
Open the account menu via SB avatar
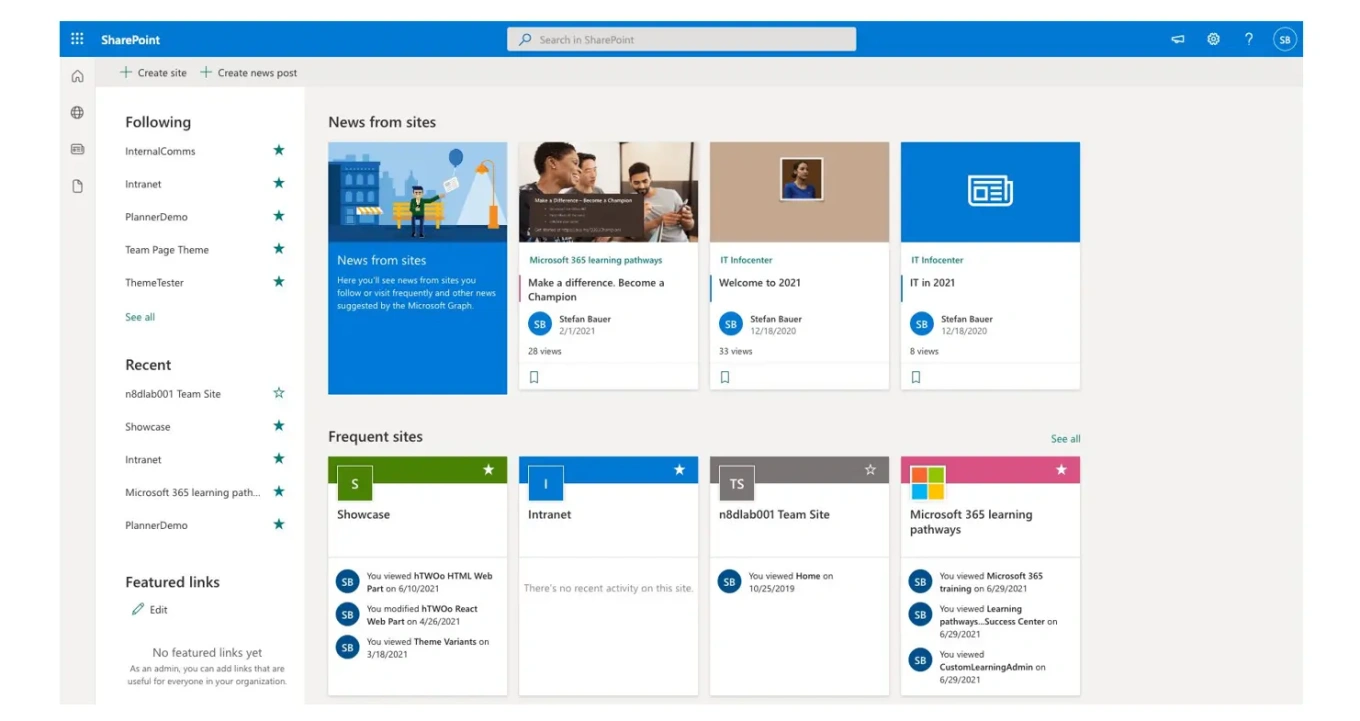pyautogui.click(x=1285, y=38)
